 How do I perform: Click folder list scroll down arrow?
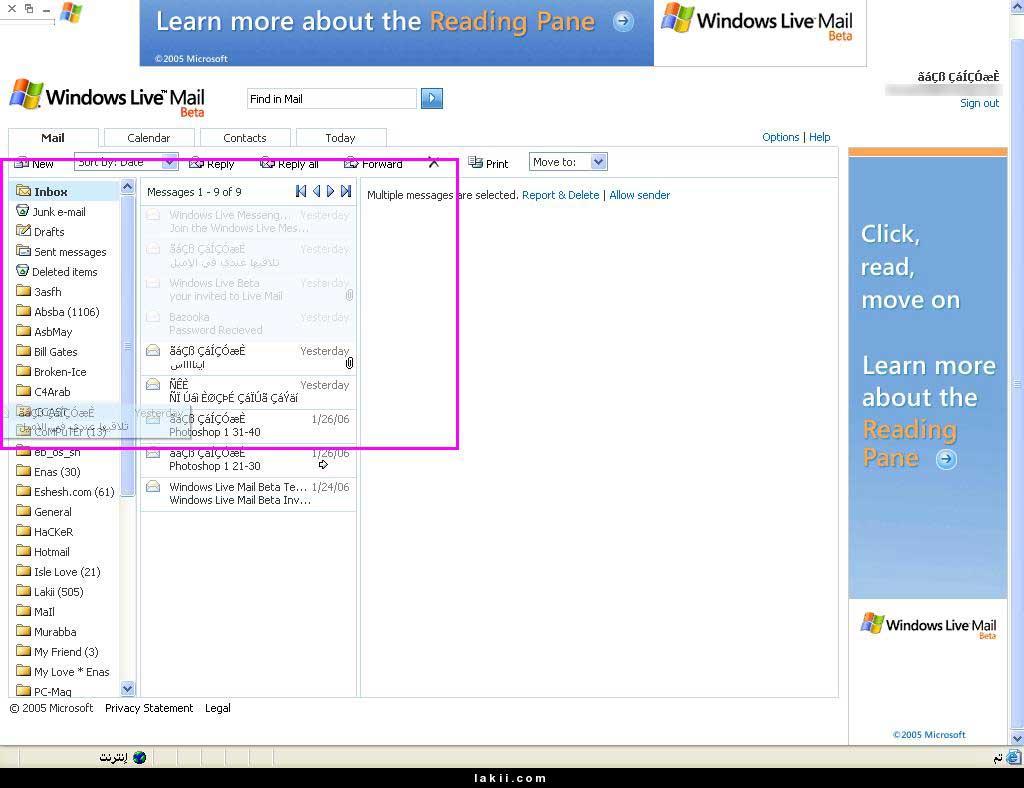(127, 689)
